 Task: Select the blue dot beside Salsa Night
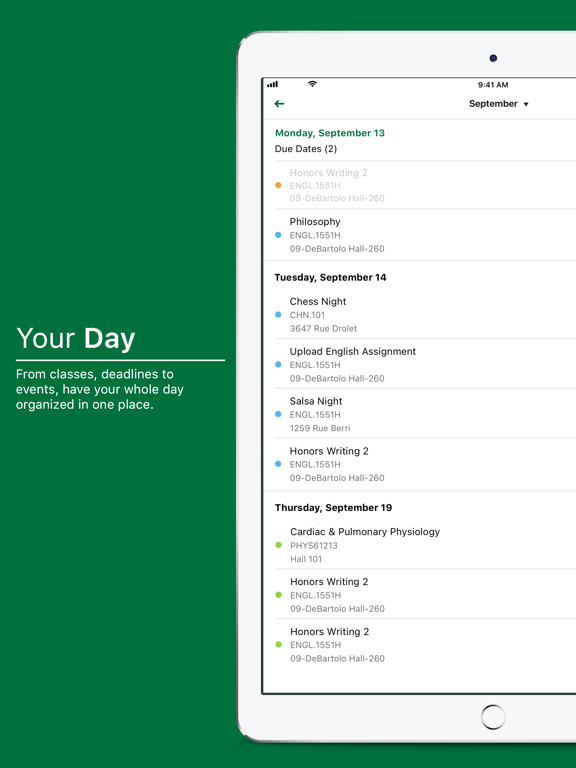pos(278,414)
